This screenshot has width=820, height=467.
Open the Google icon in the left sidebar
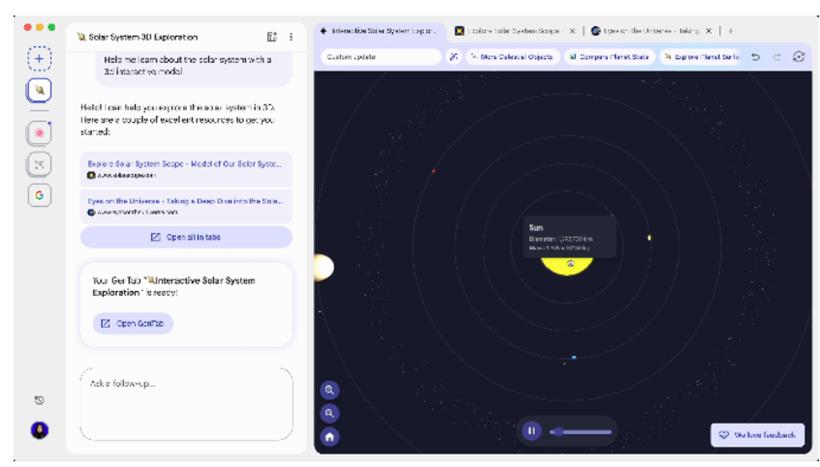(x=37, y=196)
